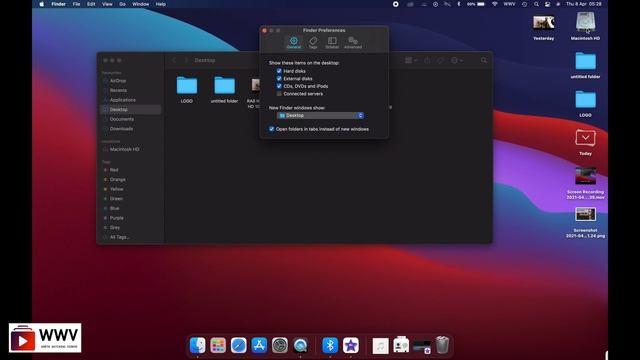Image resolution: width=640 pixels, height=360 pixels.
Task: Open the Finder view options dropdown
Action: 411,60
